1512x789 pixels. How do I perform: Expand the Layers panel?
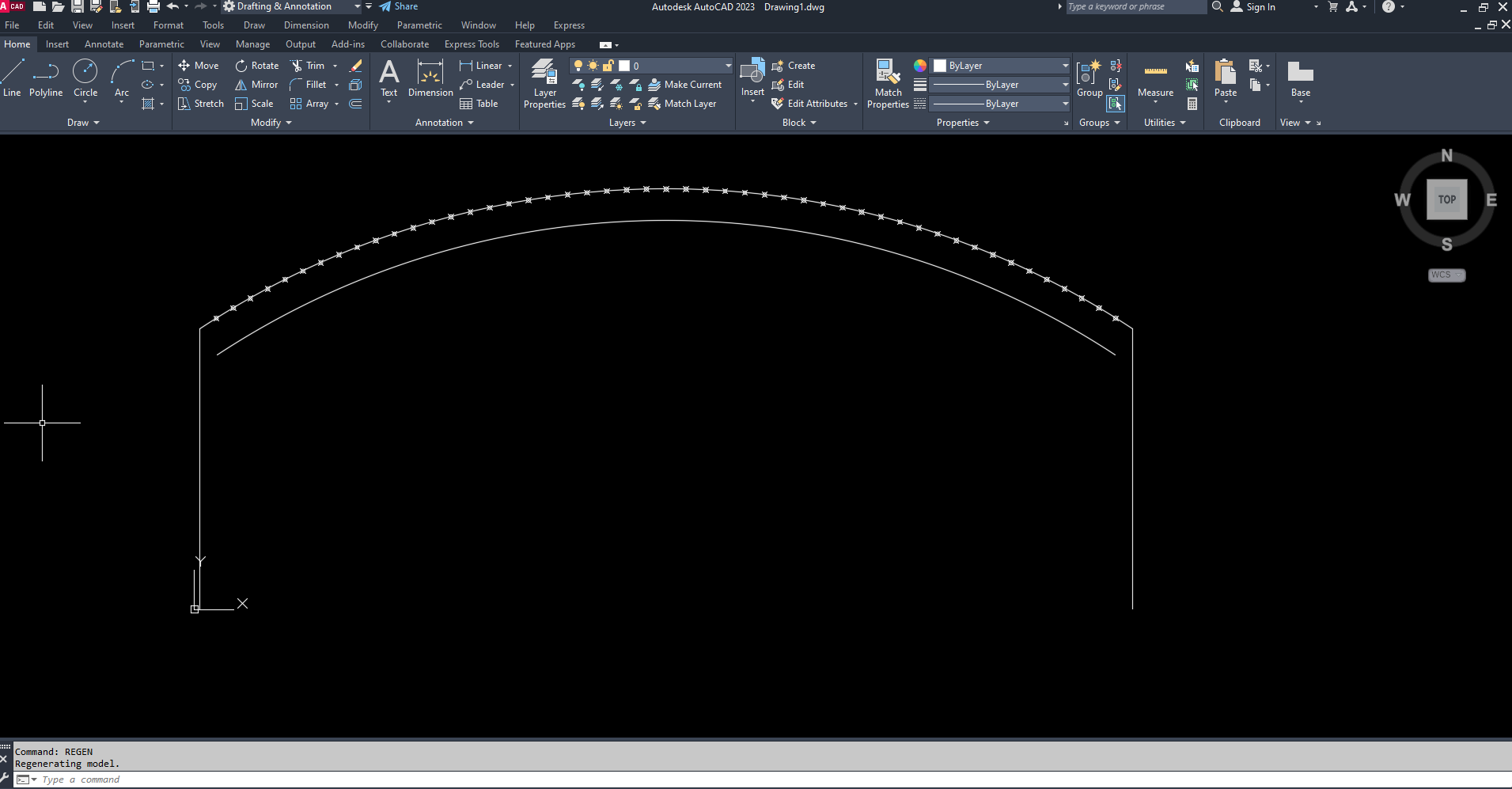click(627, 123)
